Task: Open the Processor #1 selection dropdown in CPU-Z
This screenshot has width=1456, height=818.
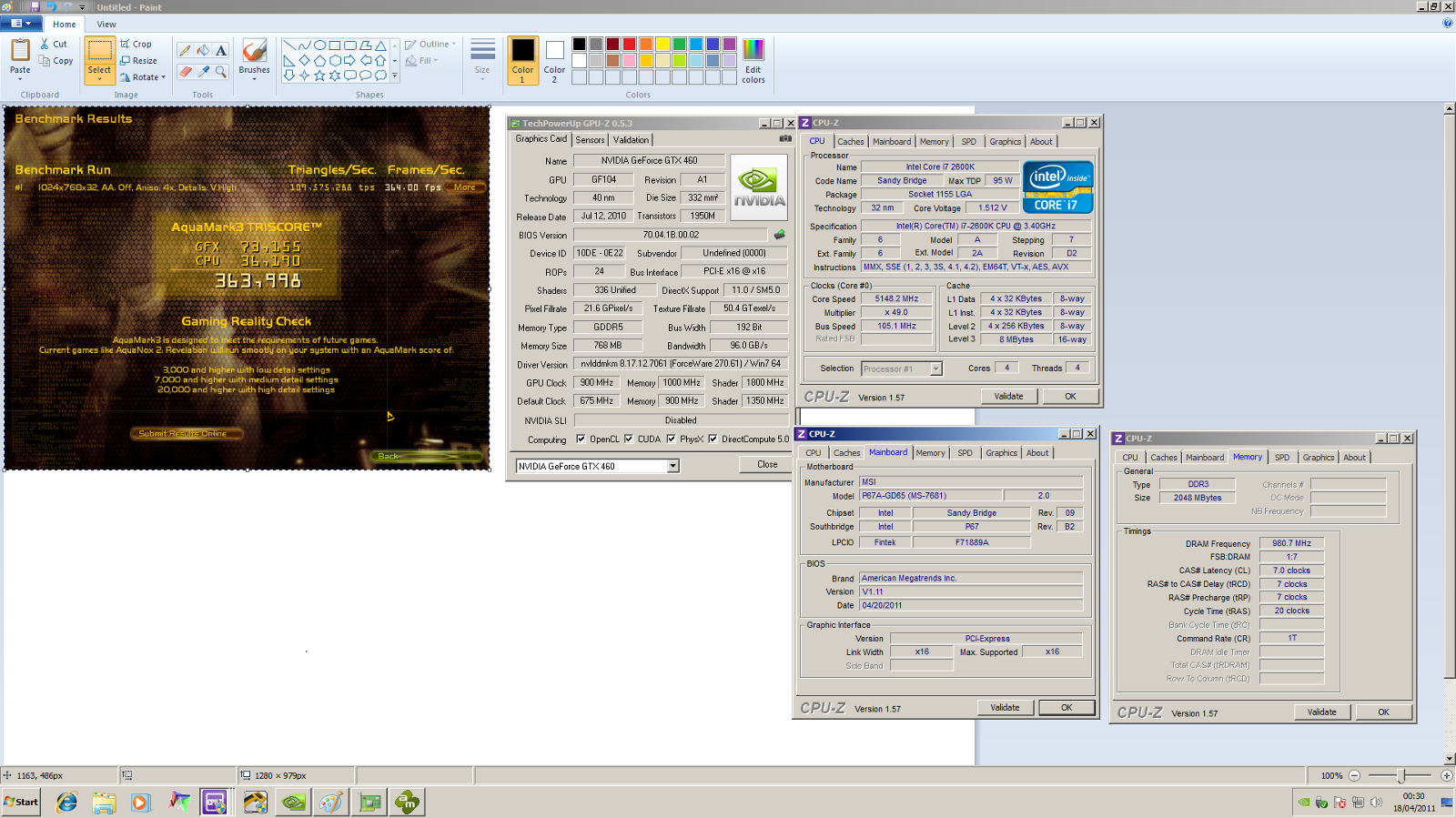Action: [x=935, y=369]
